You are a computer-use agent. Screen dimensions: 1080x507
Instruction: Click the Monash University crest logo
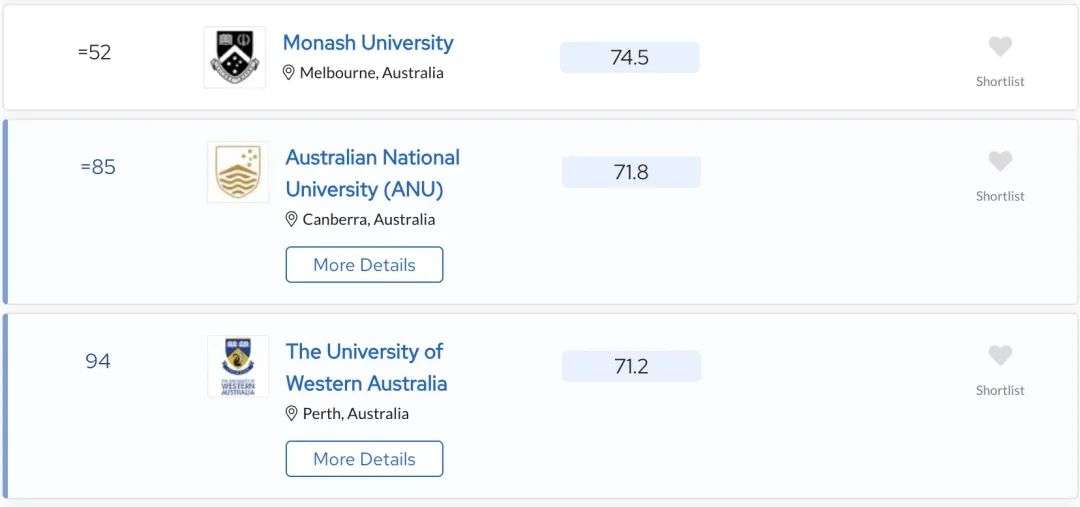pos(234,57)
